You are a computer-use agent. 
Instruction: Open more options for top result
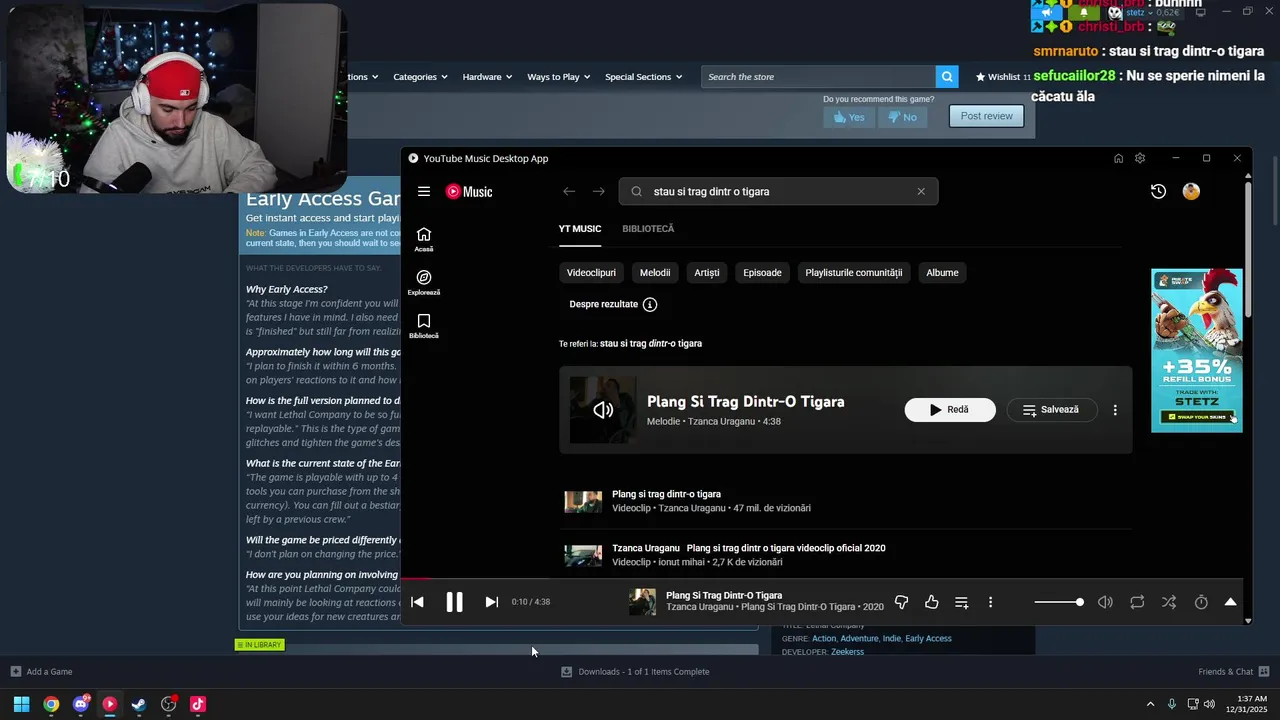pos(1115,410)
